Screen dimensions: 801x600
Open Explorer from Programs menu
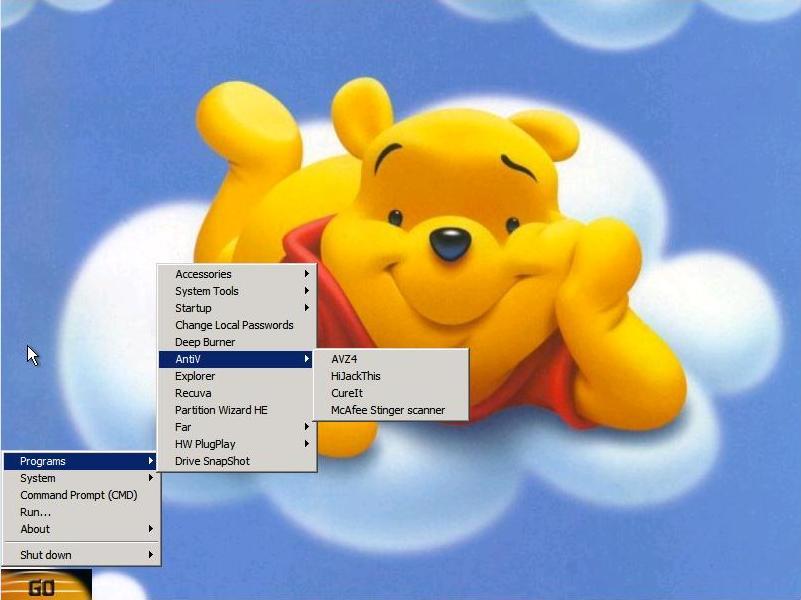pos(195,376)
